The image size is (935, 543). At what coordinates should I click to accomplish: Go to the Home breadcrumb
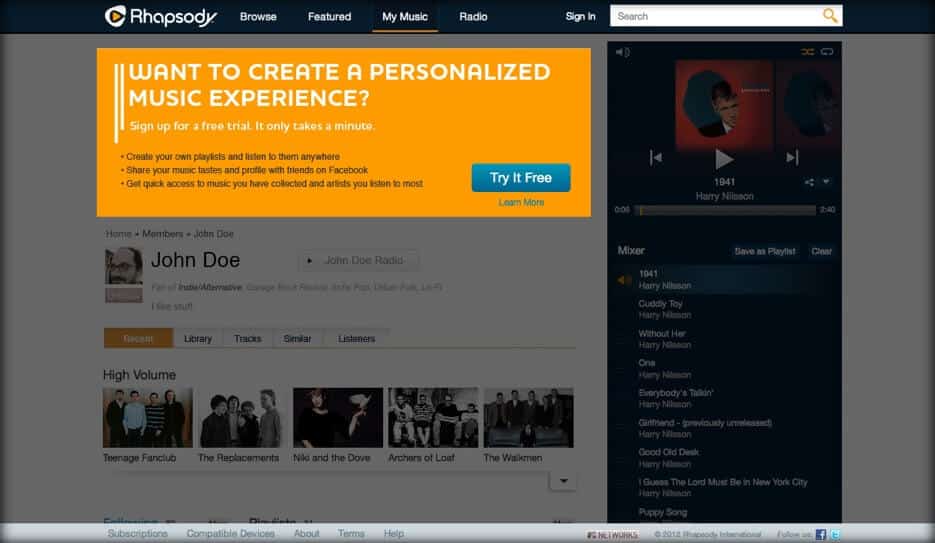pyautogui.click(x=118, y=234)
